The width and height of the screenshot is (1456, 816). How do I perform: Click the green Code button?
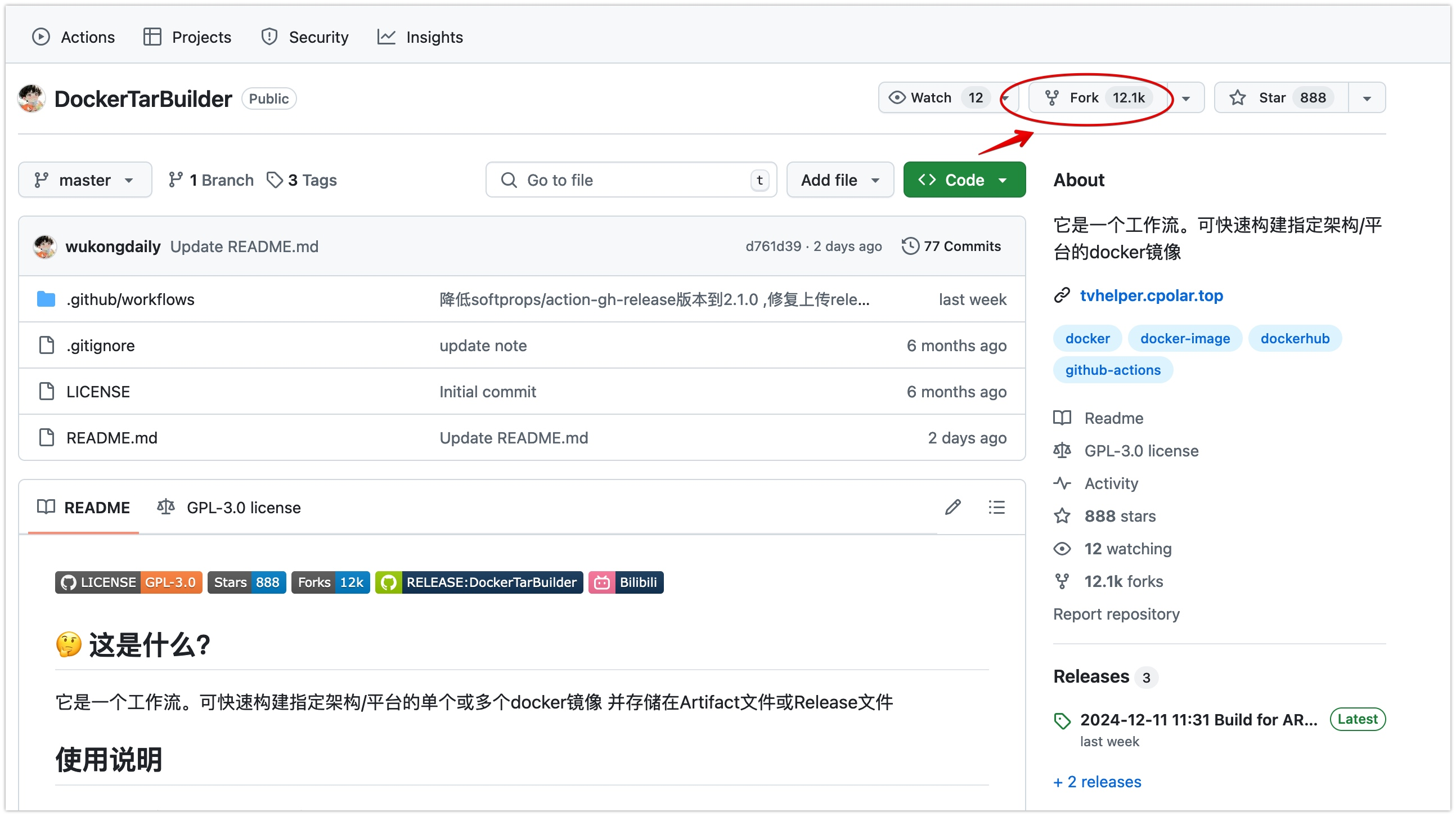coord(964,180)
